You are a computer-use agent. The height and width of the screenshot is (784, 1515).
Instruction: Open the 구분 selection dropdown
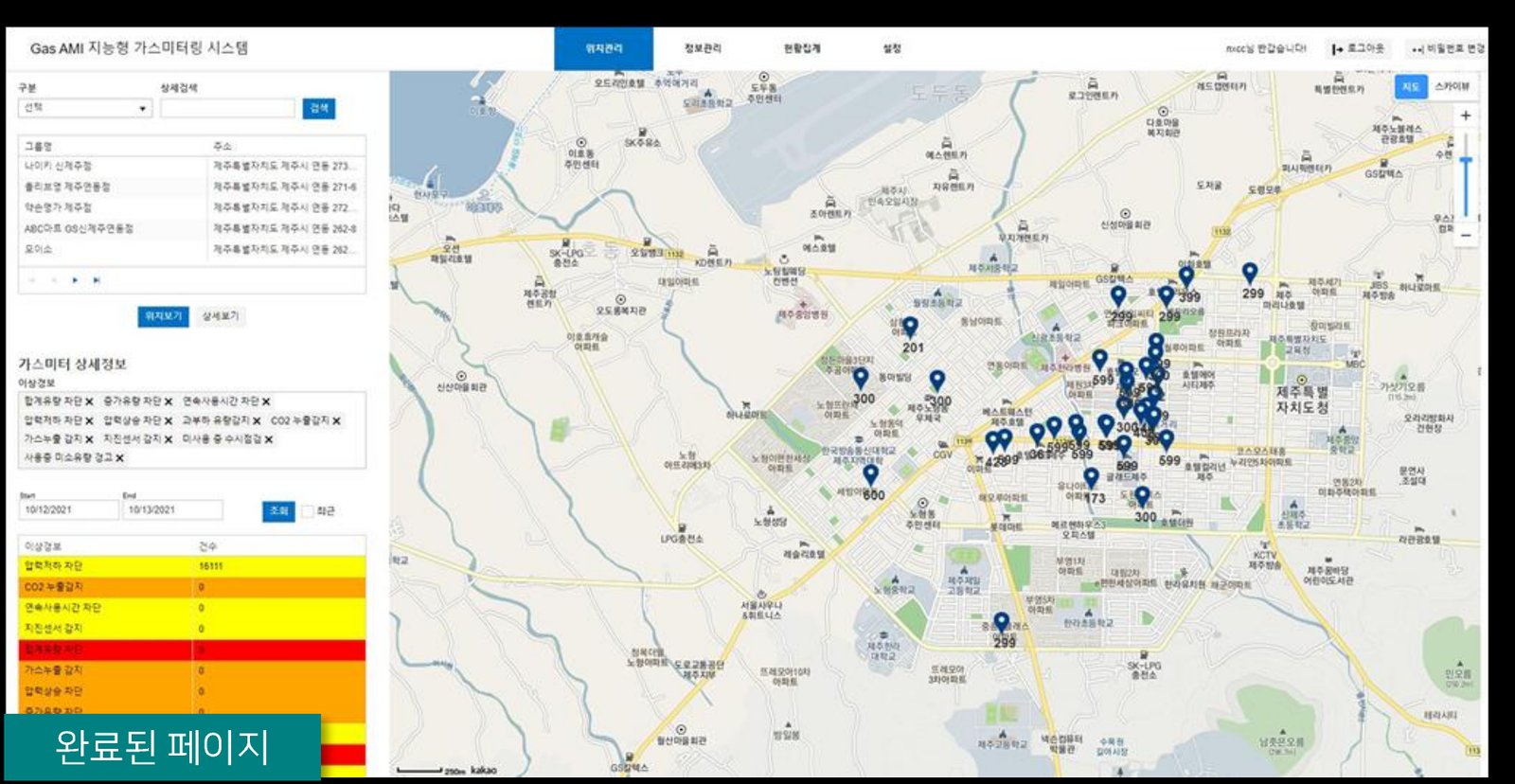point(85,108)
